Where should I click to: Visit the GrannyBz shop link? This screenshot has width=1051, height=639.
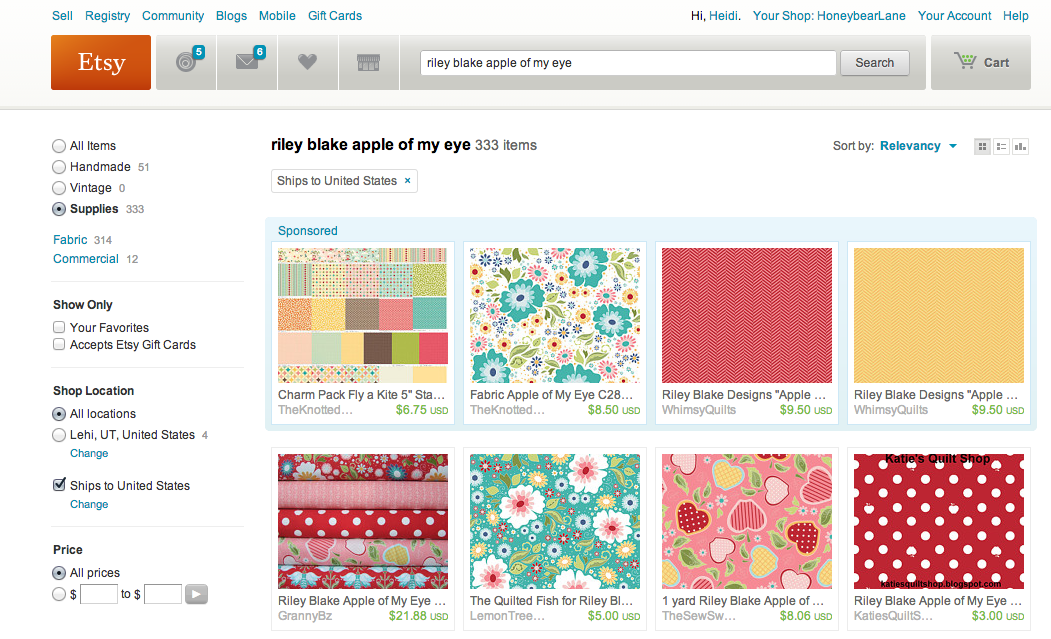tap(305, 616)
